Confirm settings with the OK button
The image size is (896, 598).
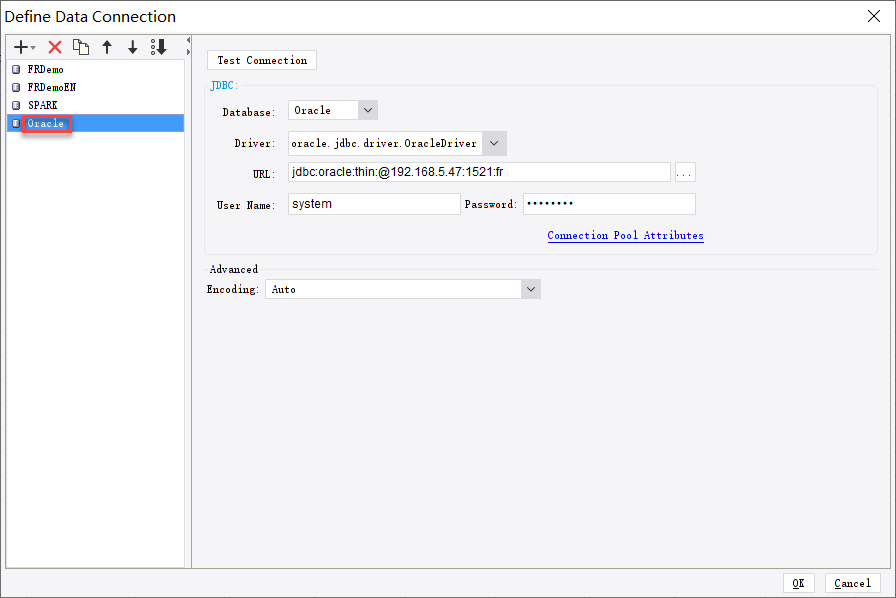(x=799, y=583)
